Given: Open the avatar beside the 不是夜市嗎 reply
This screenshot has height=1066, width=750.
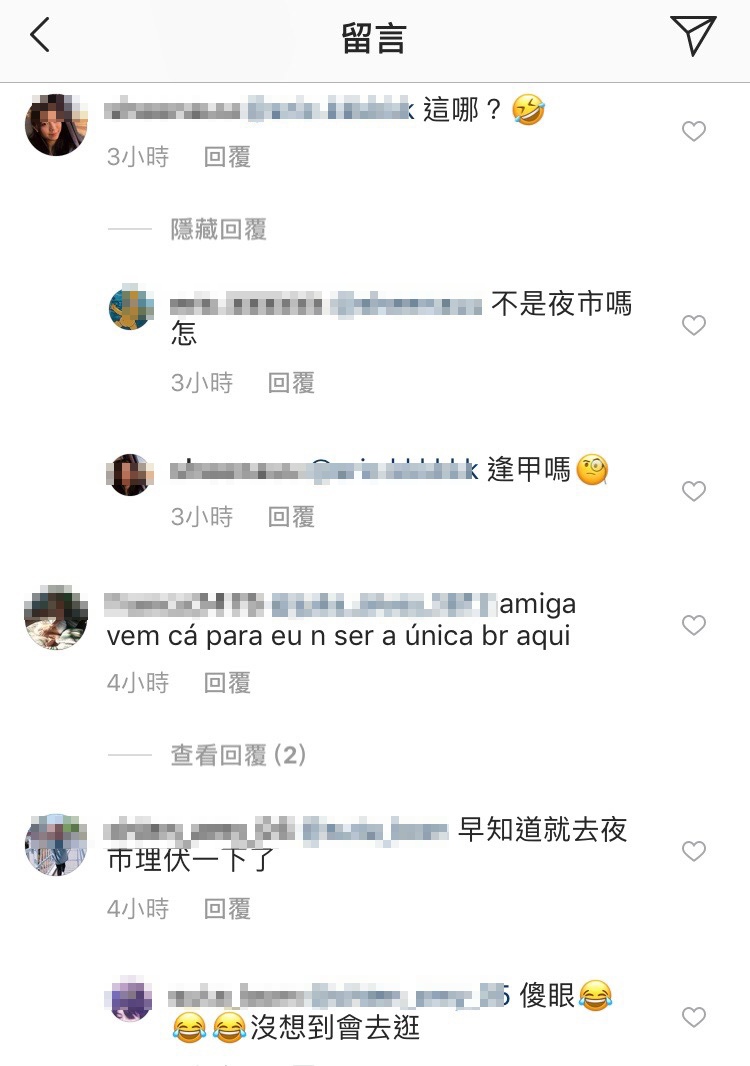Looking at the screenshot, I should coord(131,307).
